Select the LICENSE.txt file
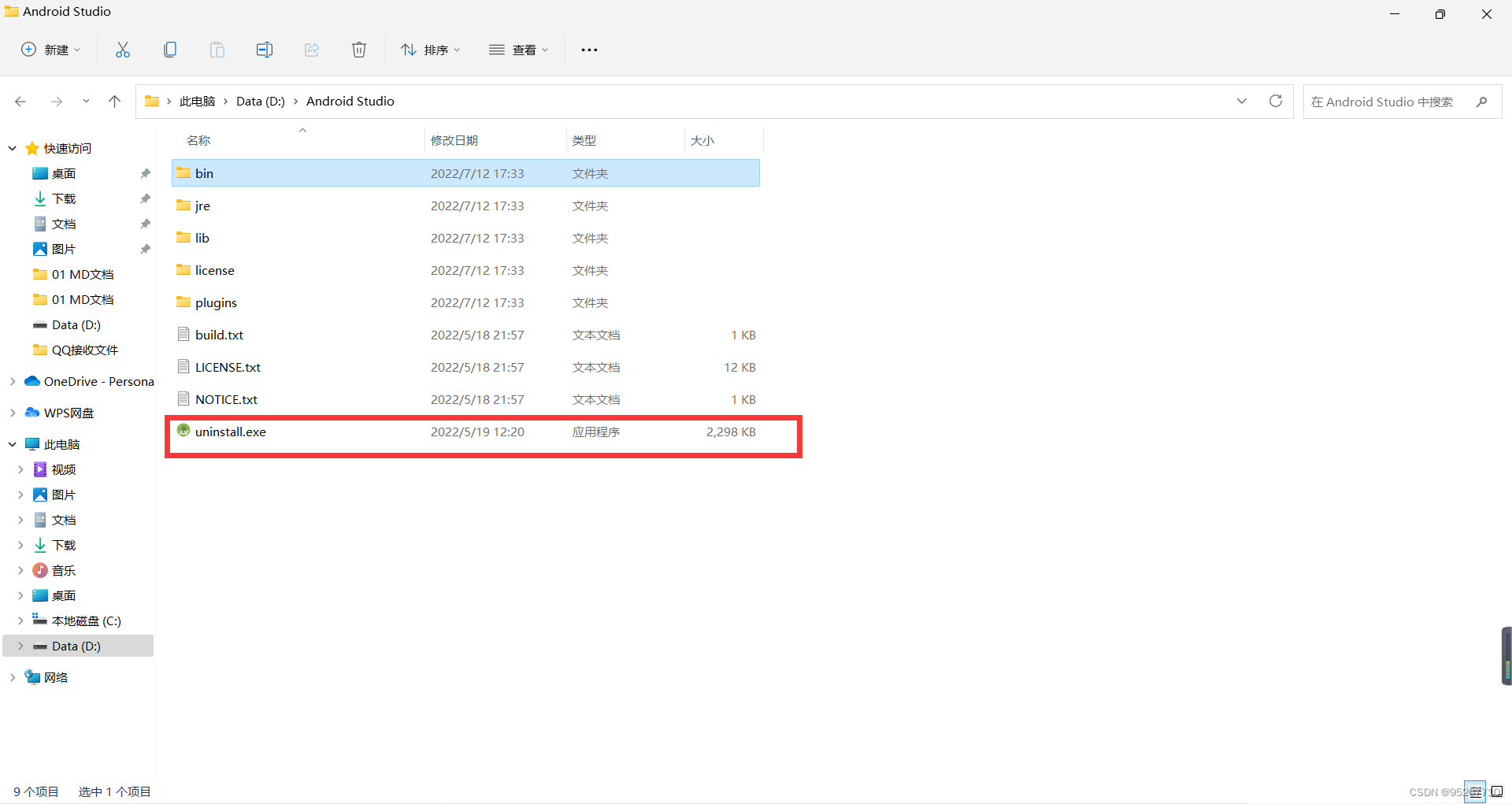Image resolution: width=1512 pixels, height=804 pixels. [465, 367]
